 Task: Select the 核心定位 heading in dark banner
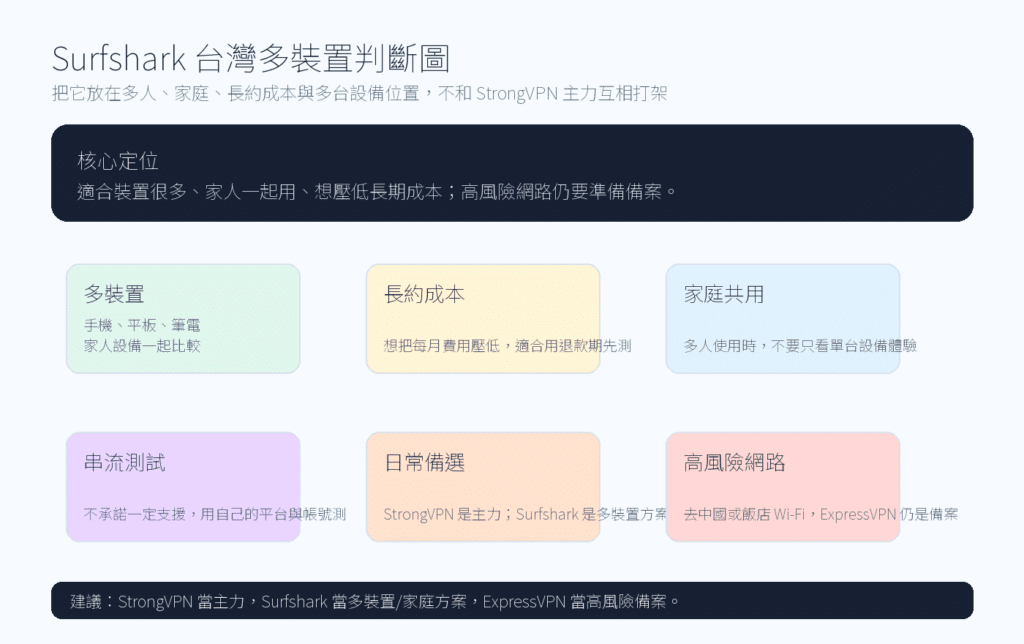[x=118, y=161]
